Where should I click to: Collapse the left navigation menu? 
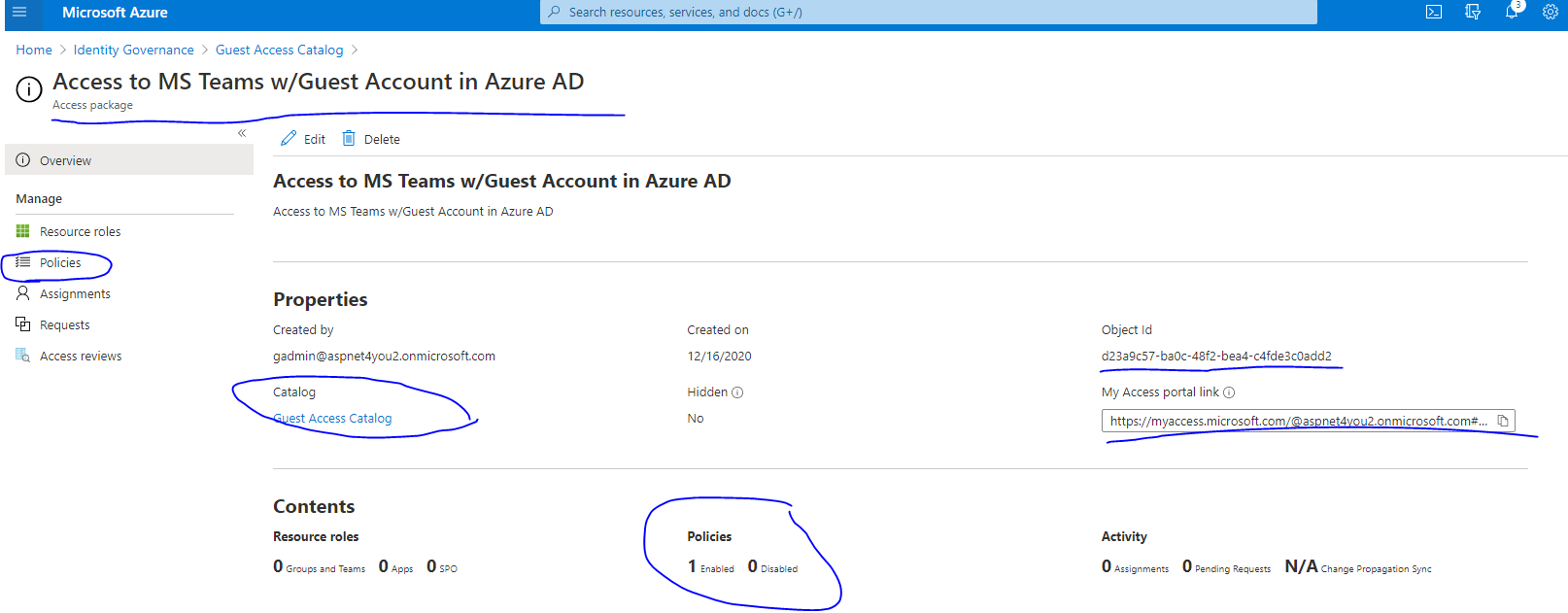(x=242, y=133)
